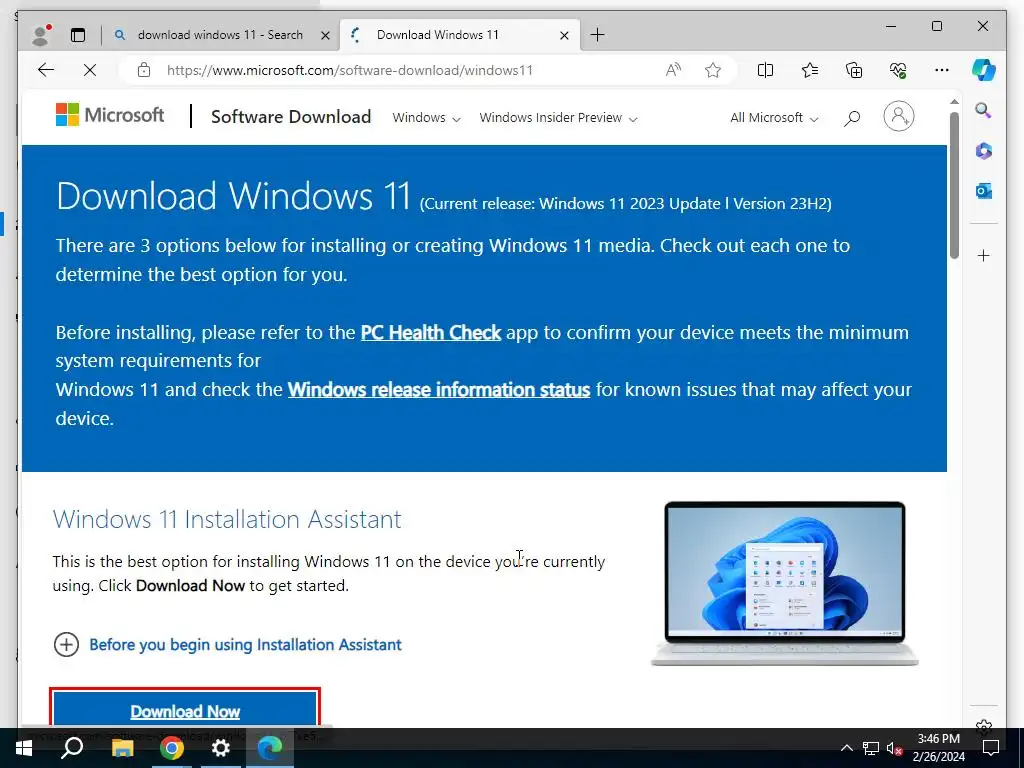
Task: Open Browser essentials heart icon
Action: (898, 70)
